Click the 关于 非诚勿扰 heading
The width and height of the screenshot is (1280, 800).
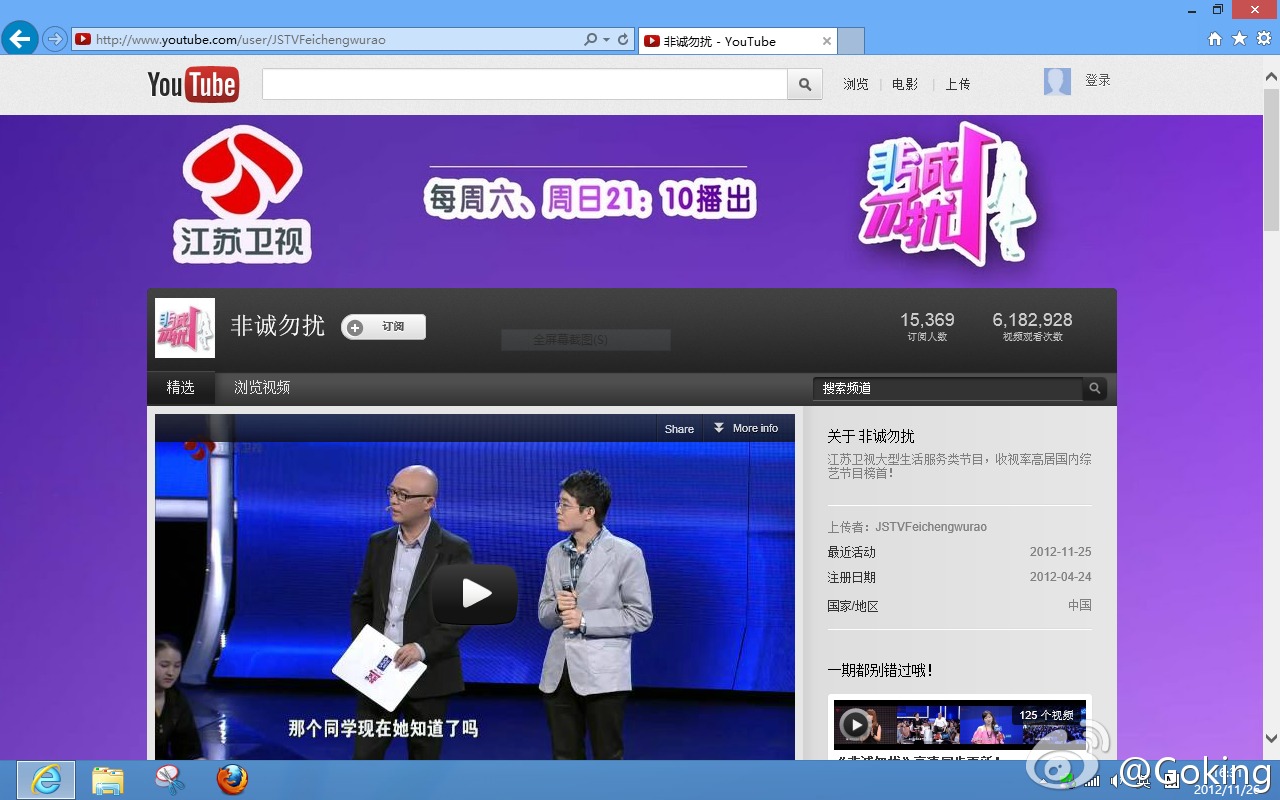pyautogui.click(x=871, y=437)
